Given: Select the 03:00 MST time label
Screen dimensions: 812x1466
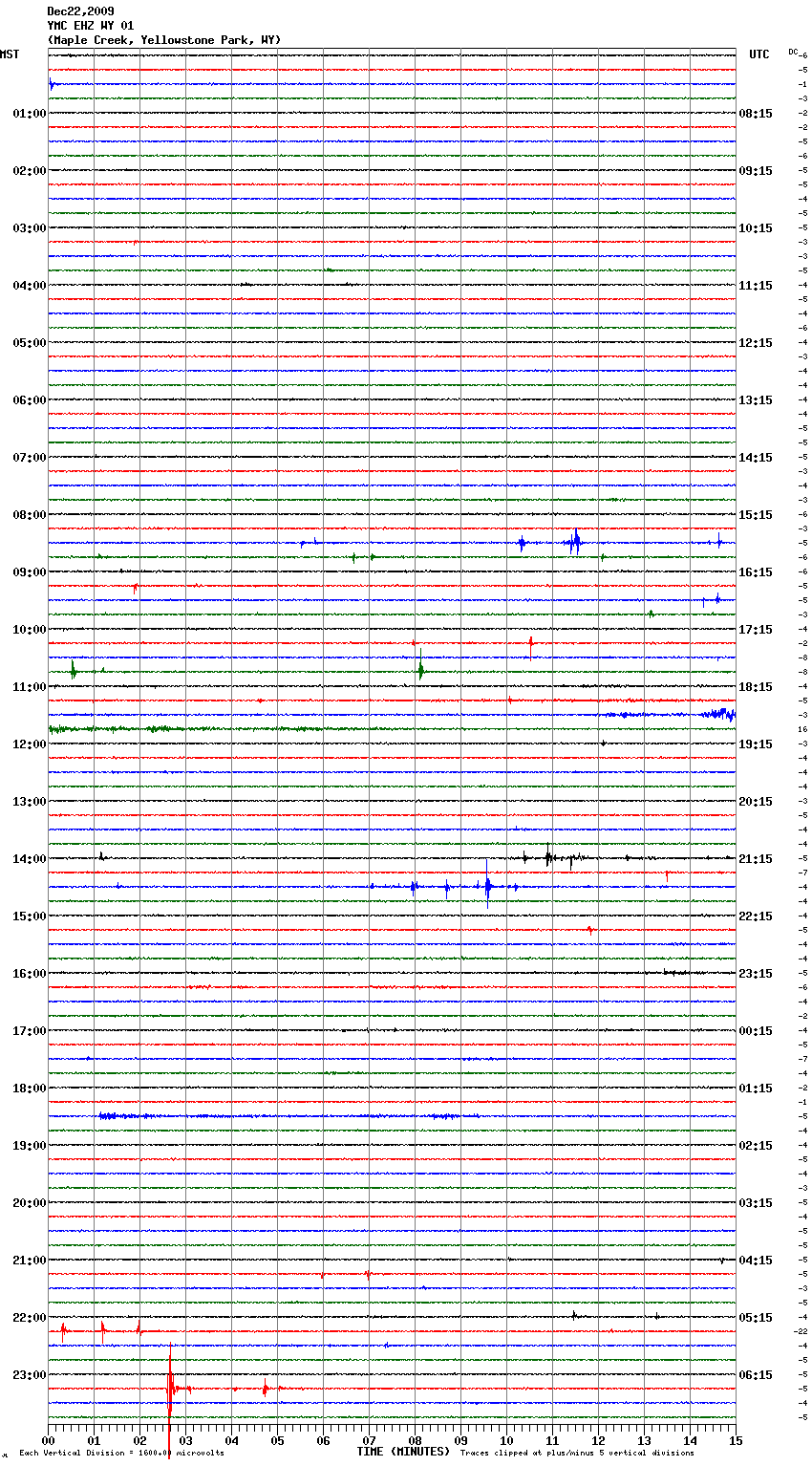Looking at the screenshot, I should [x=30, y=228].
